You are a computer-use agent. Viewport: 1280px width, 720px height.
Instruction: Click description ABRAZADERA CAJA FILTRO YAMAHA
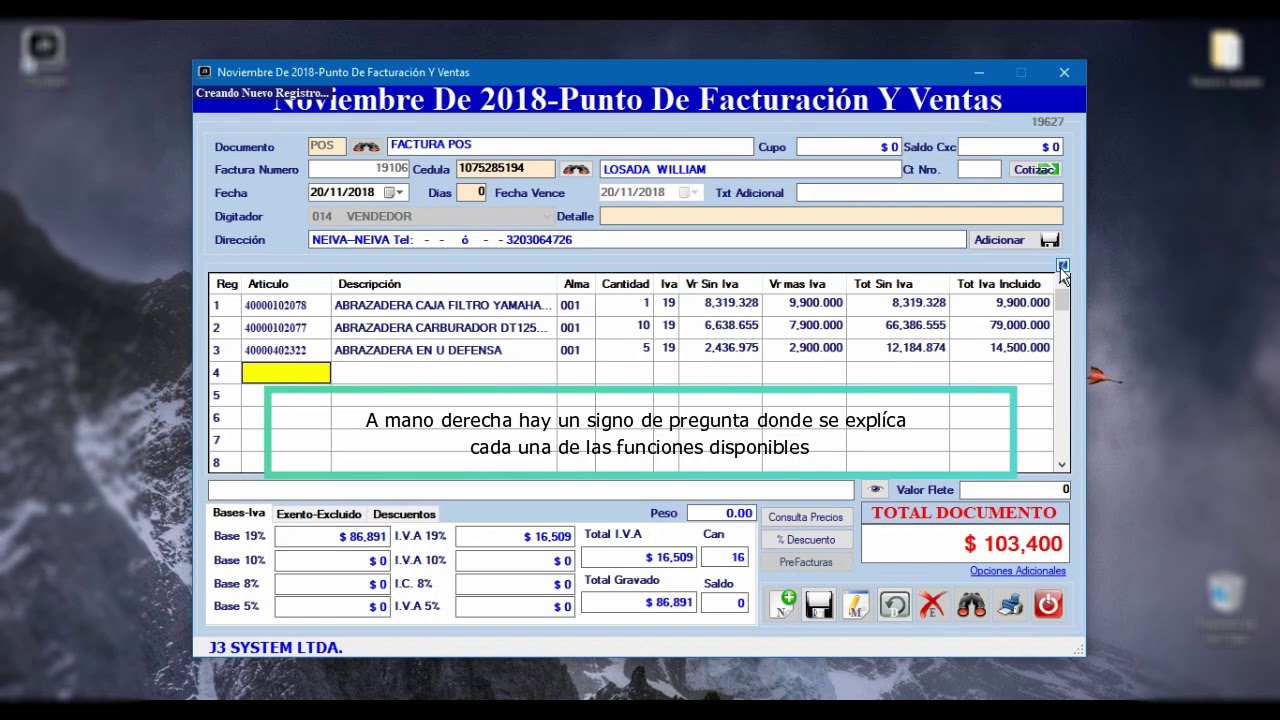coord(443,305)
